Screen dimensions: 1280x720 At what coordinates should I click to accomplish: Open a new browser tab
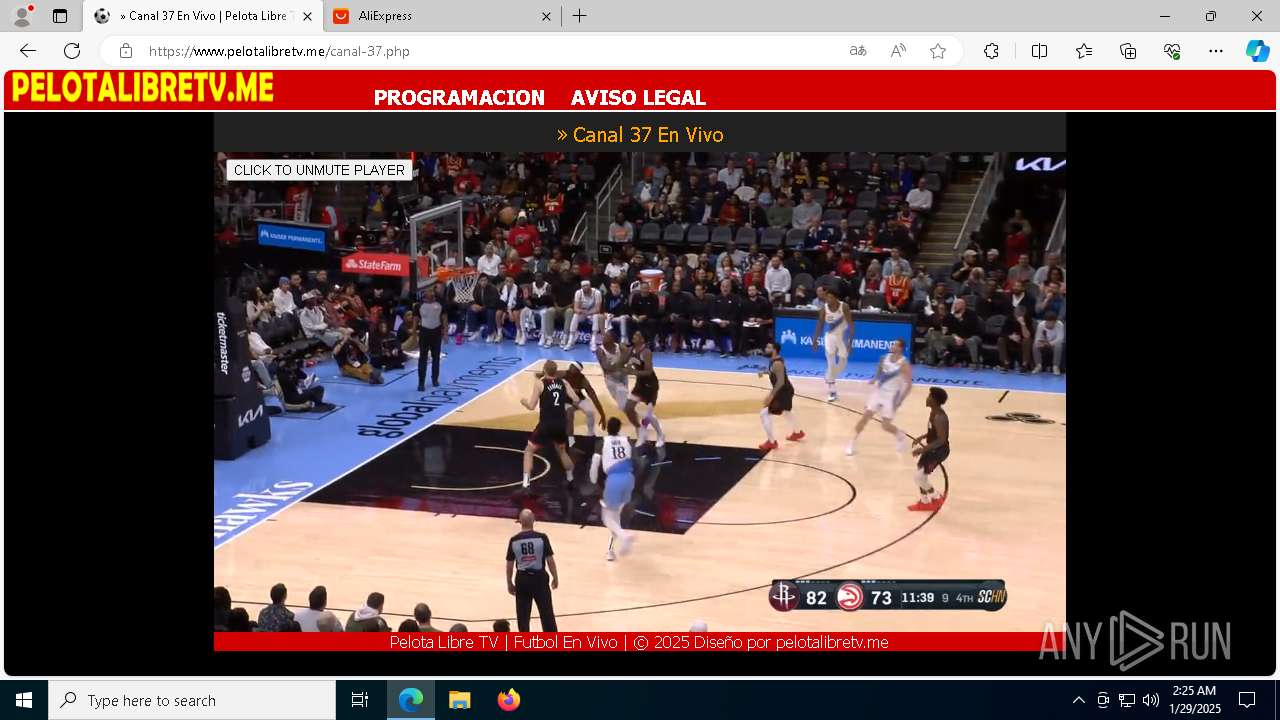tap(580, 16)
